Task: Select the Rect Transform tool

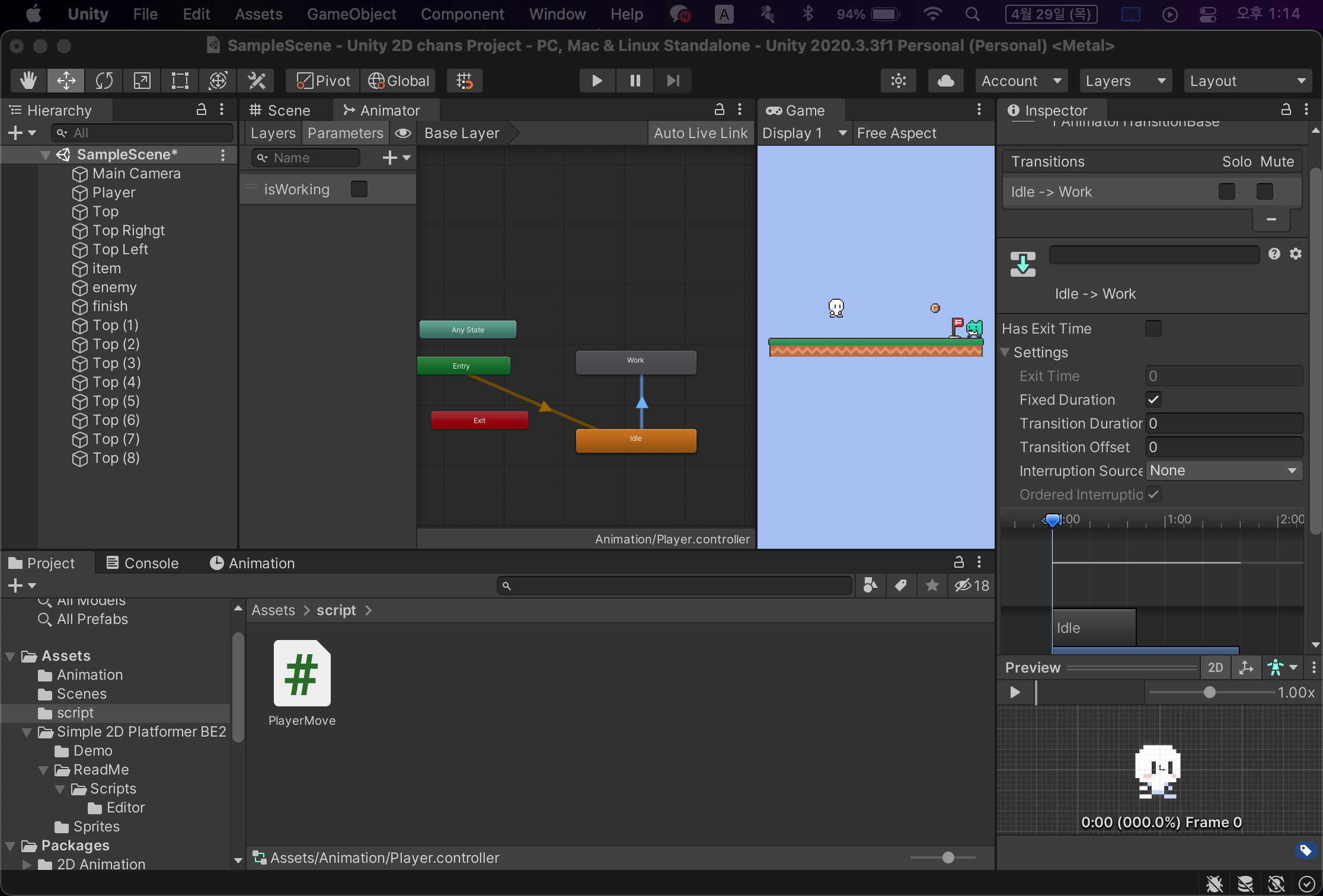Action: [x=180, y=81]
